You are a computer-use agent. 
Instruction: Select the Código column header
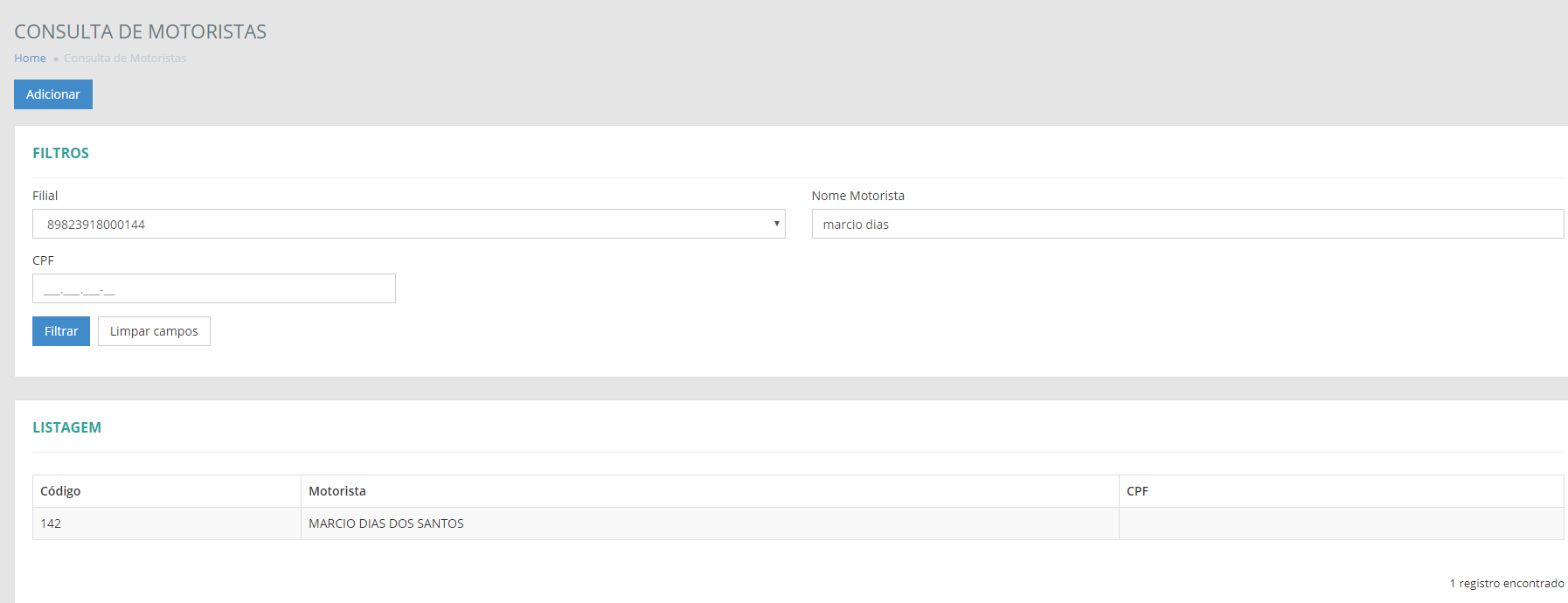pyautogui.click(x=60, y=491)
